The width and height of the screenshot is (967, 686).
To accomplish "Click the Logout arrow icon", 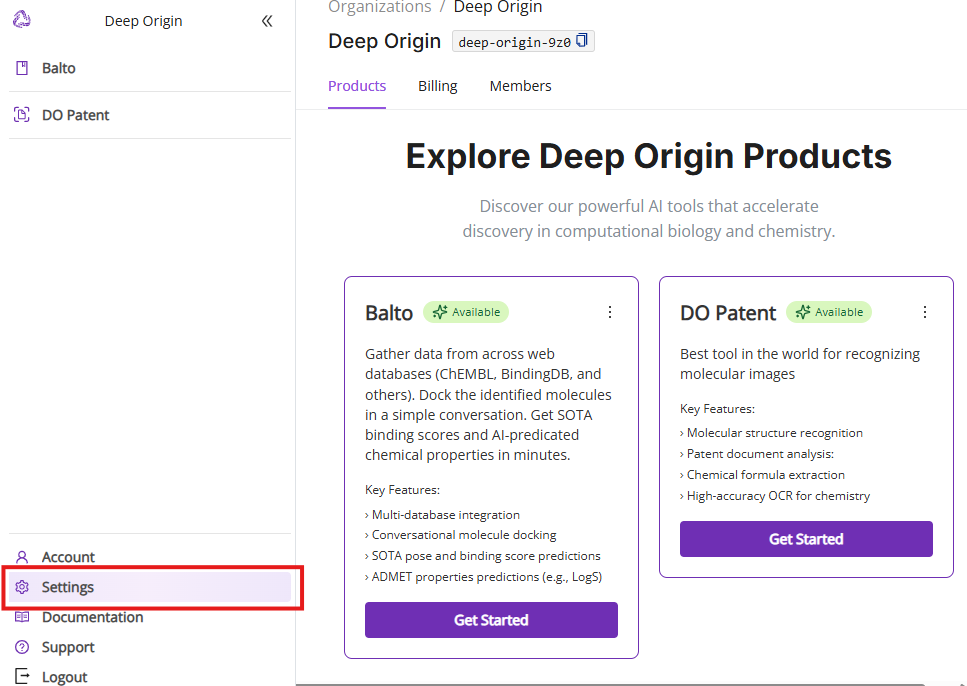I will 22,677.
